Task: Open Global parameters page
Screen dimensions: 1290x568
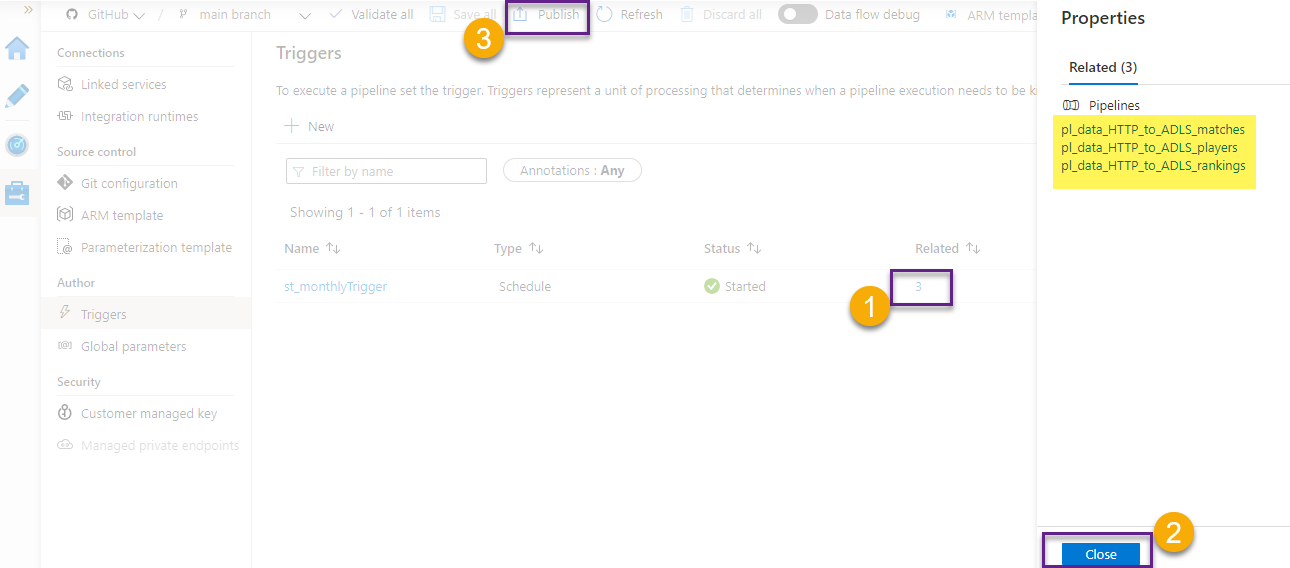Action: tap(133, 347)
